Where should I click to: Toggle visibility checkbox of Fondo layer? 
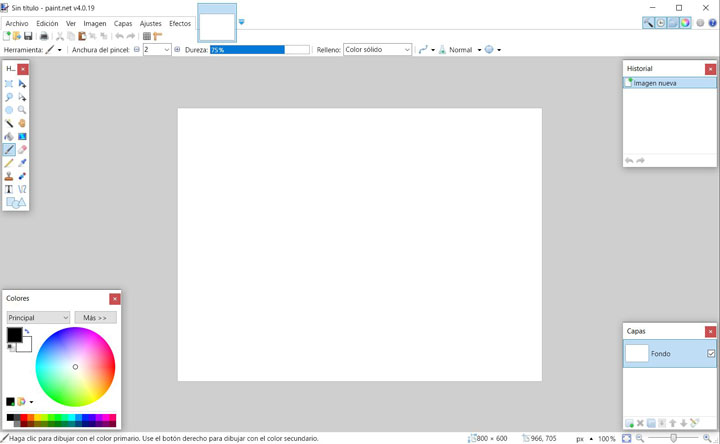click(710, 353)
